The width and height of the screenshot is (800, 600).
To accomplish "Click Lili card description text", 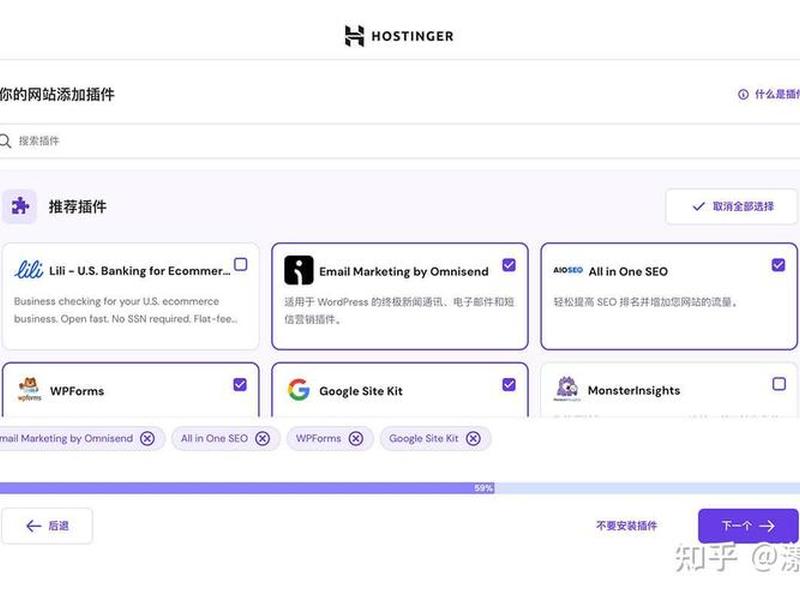I will (x=126, y=310).
